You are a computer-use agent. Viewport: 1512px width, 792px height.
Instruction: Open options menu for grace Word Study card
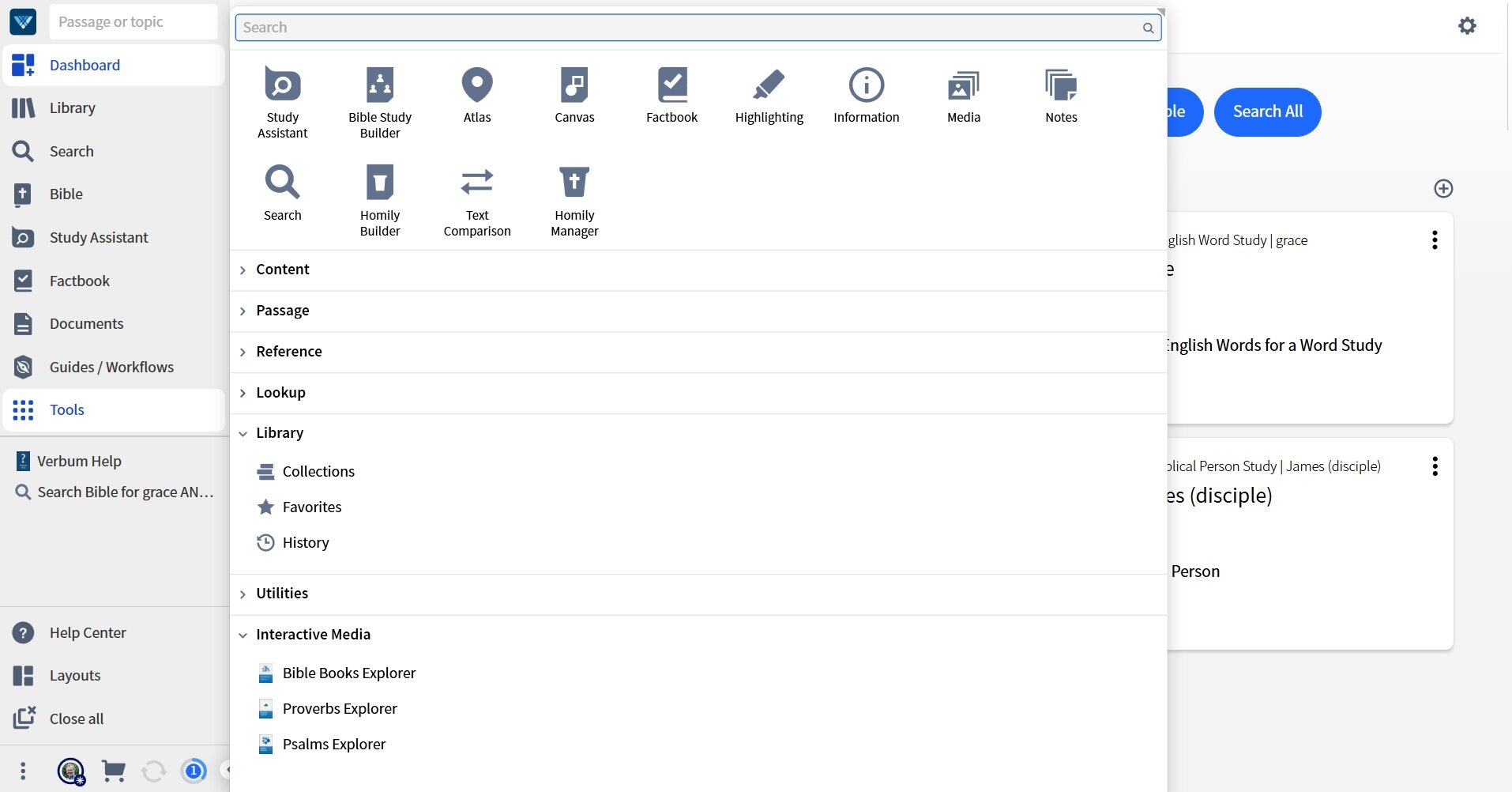point(1435,240)
